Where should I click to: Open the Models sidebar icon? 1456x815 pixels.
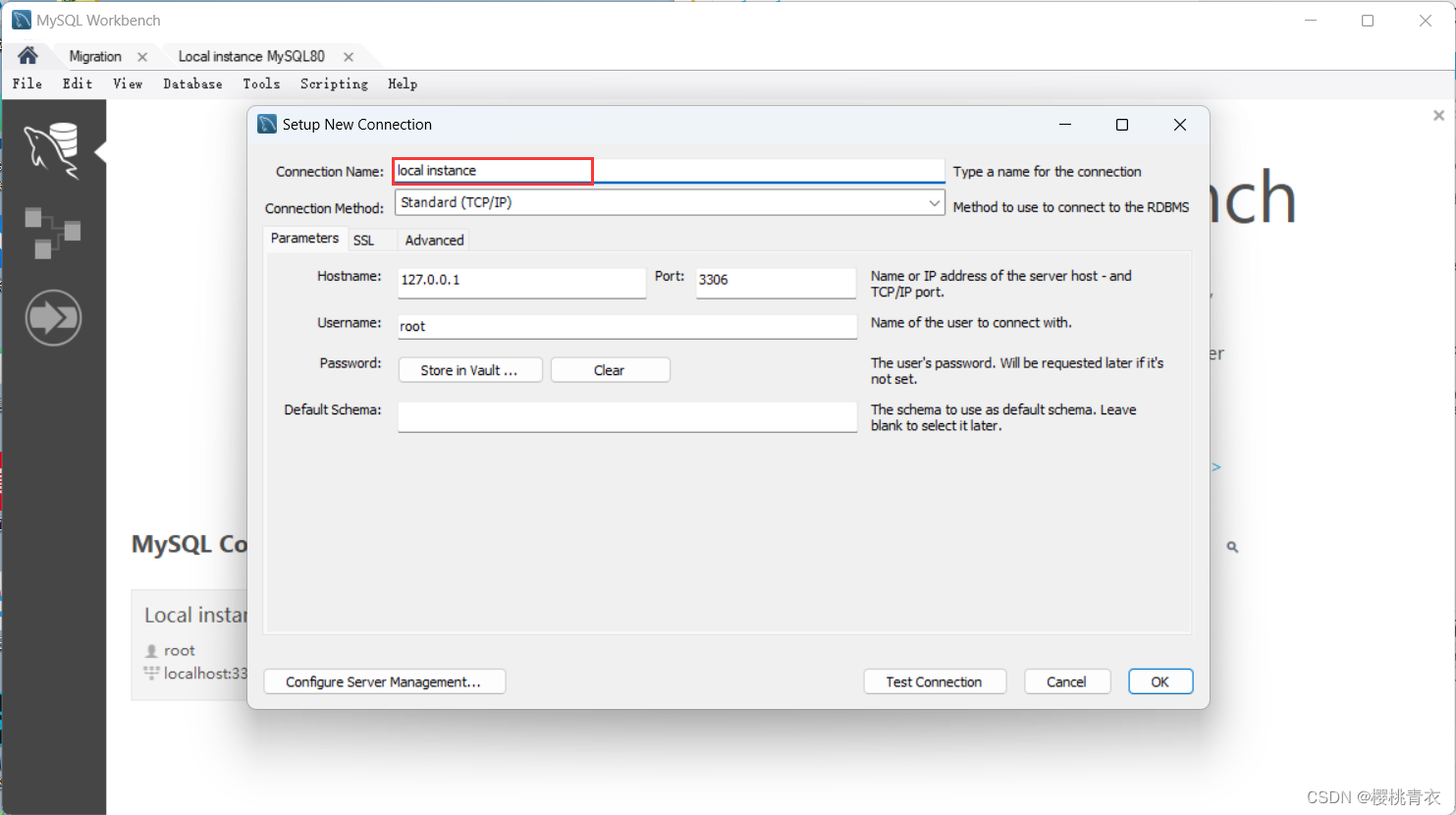pyautogui.click(x=52, y=233)
